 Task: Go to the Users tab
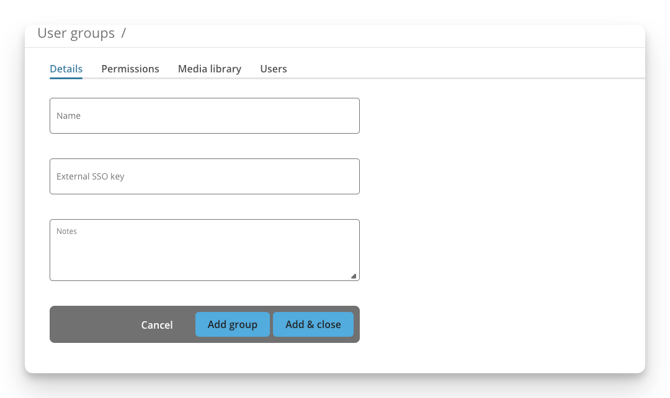point(273,69)
